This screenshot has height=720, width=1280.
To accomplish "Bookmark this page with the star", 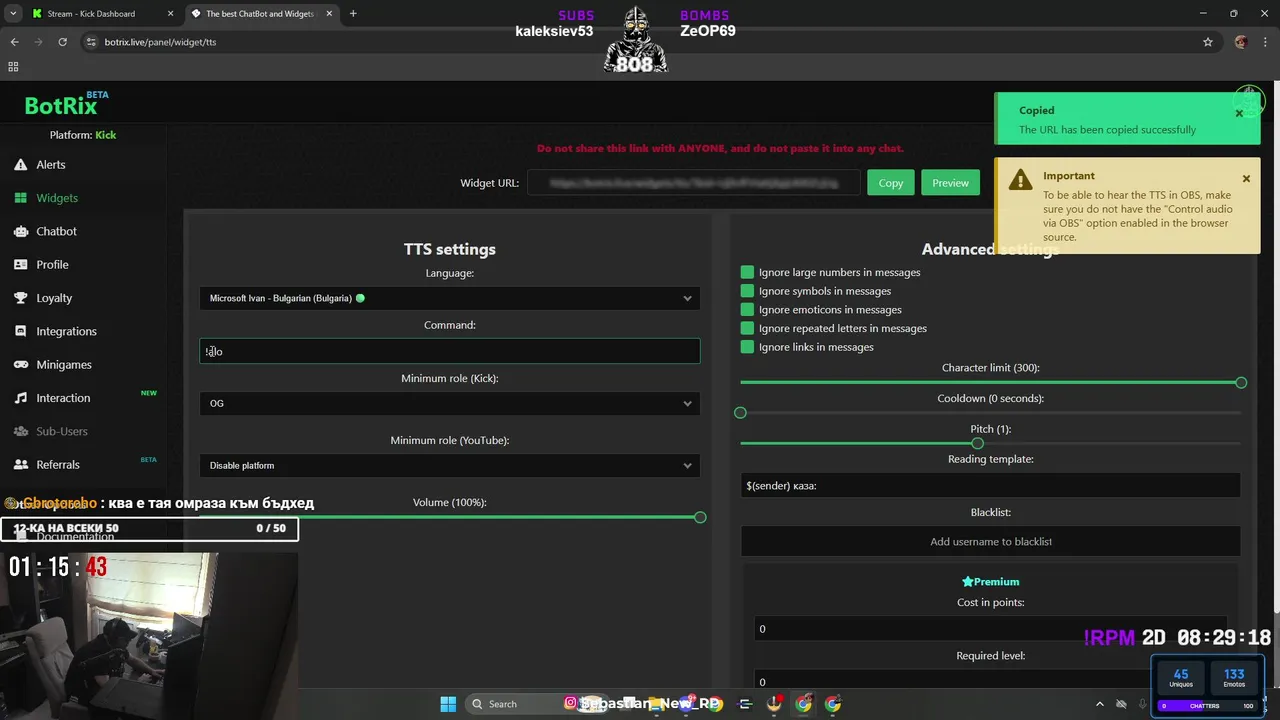I will coord(1208,42).
